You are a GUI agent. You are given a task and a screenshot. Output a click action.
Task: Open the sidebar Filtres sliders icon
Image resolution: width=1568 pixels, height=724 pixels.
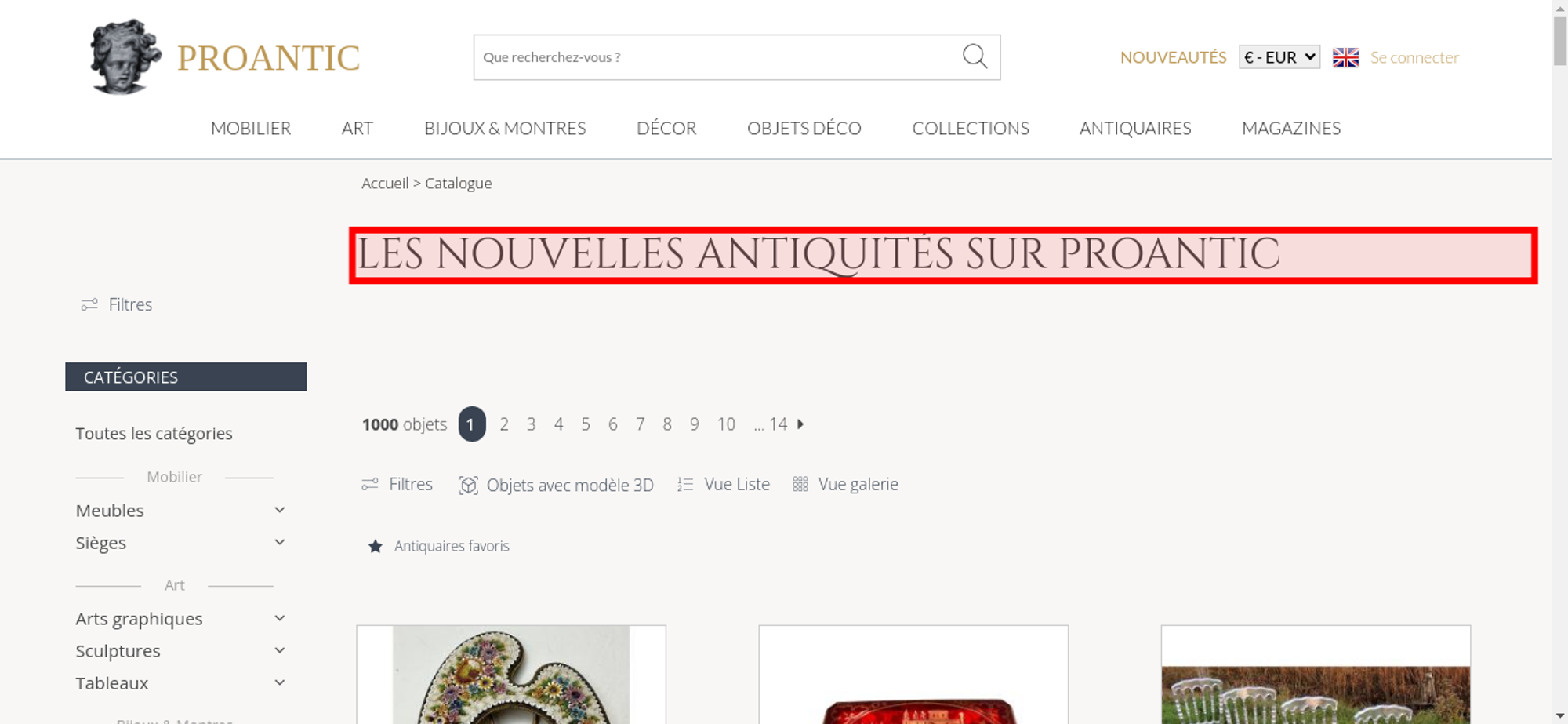point(89,304)
